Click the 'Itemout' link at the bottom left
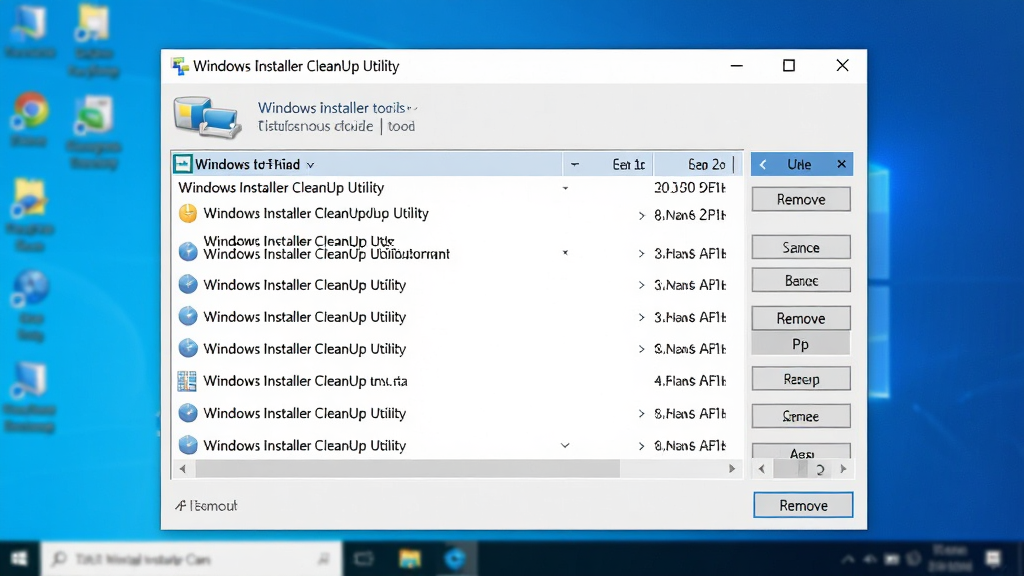This screenshot has width=1024, height=576. 206,505
